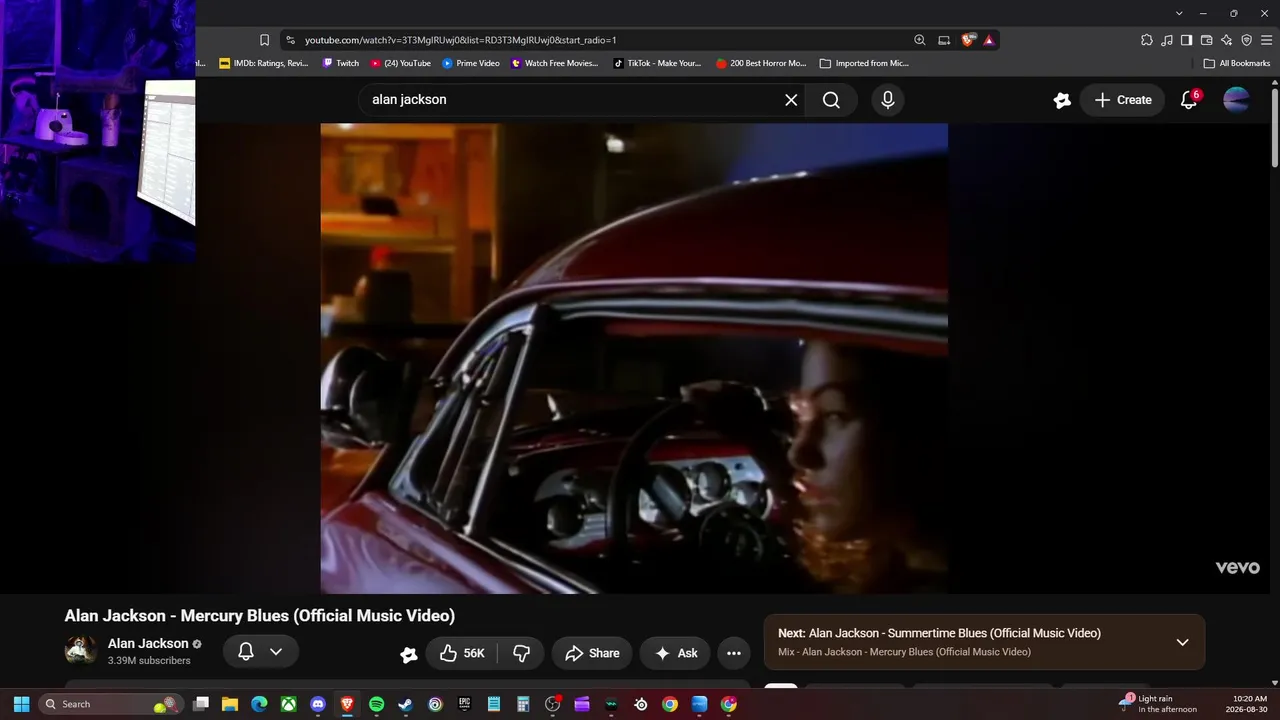1280x720 pixels.
Task: Open the Prime Video bookmark
Action: [471, 63]
